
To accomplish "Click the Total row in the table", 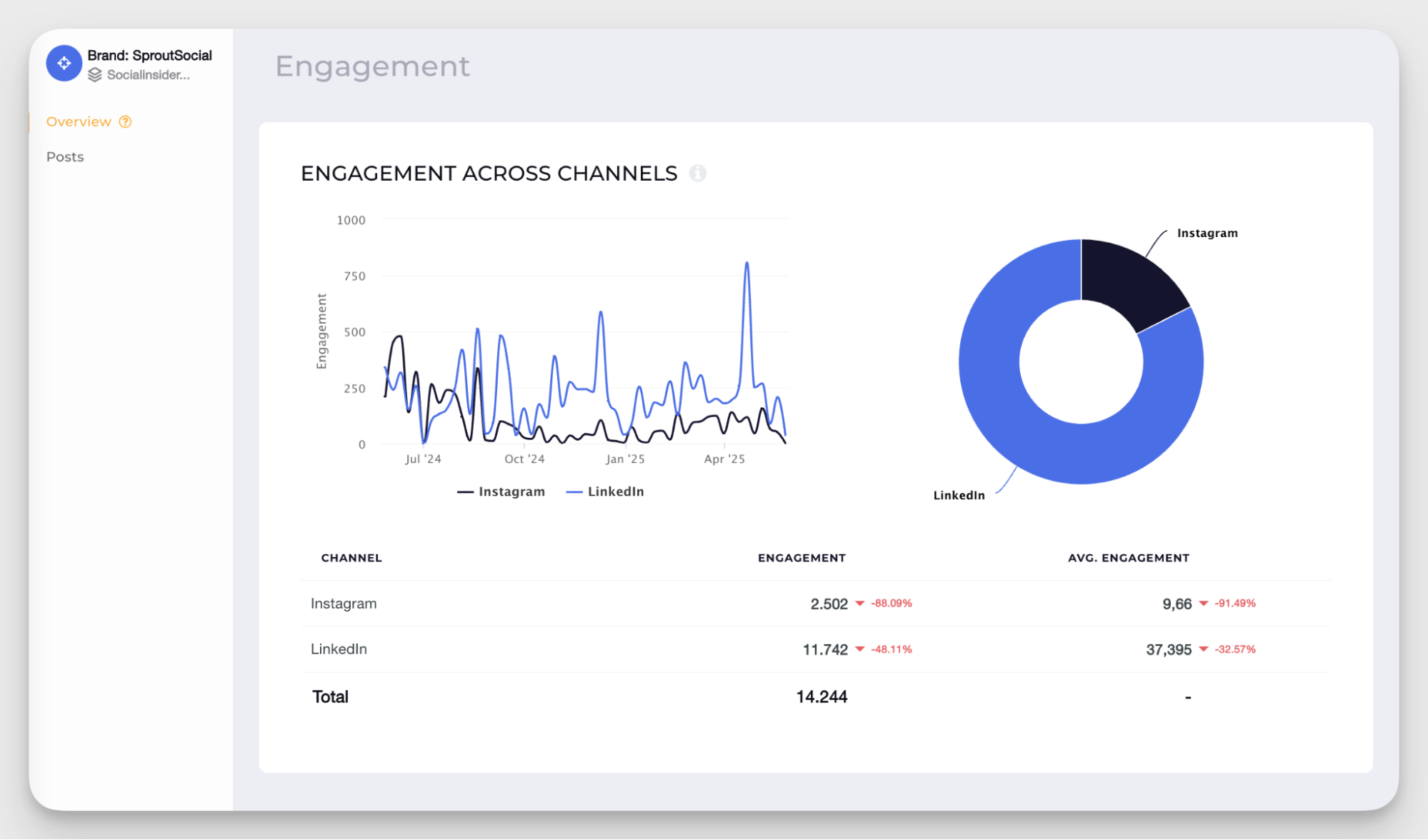I will pos(330,696).
